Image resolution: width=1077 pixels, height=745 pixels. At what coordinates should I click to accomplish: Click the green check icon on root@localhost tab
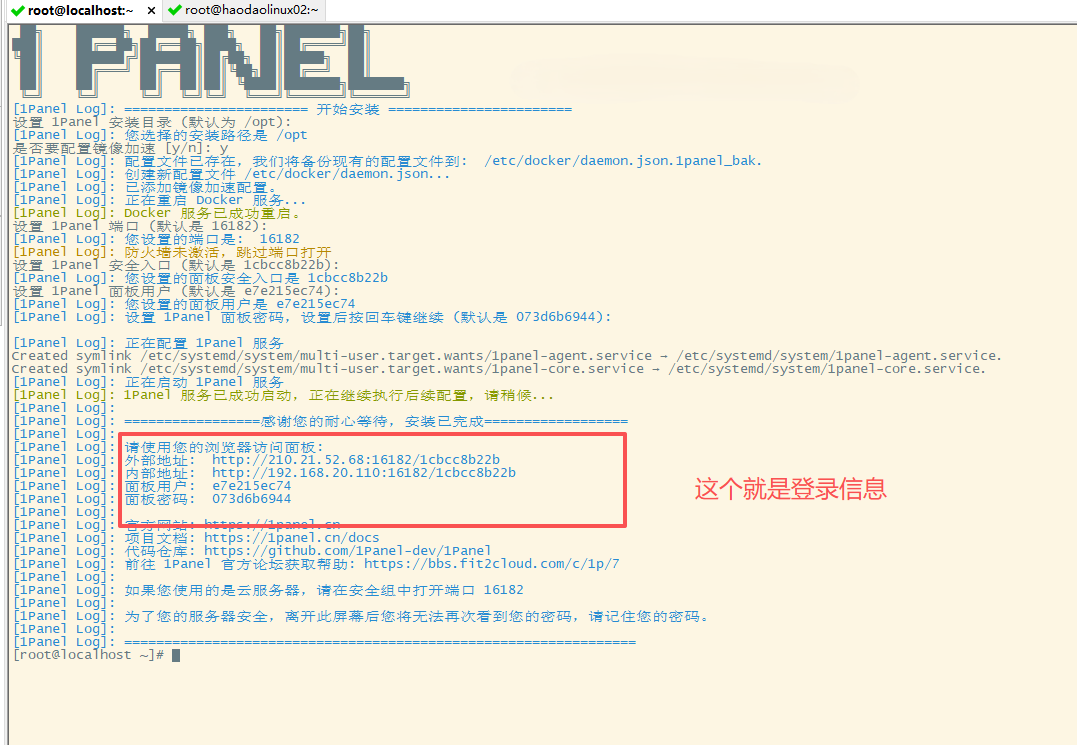(18, 10)
